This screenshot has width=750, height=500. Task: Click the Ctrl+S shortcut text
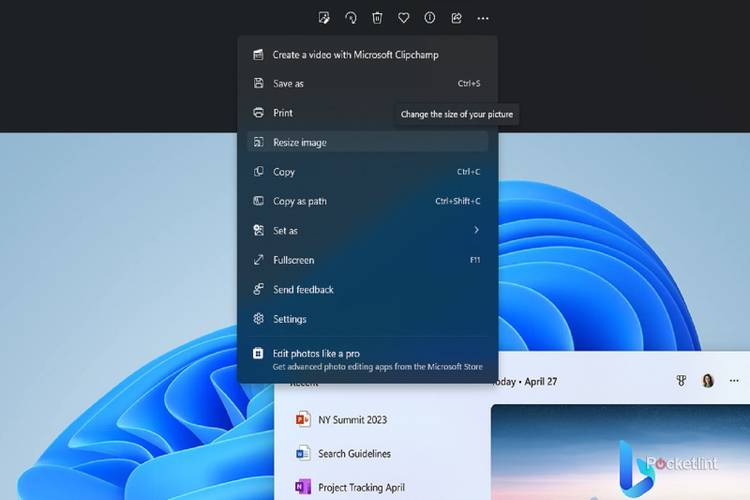(469, 83)
